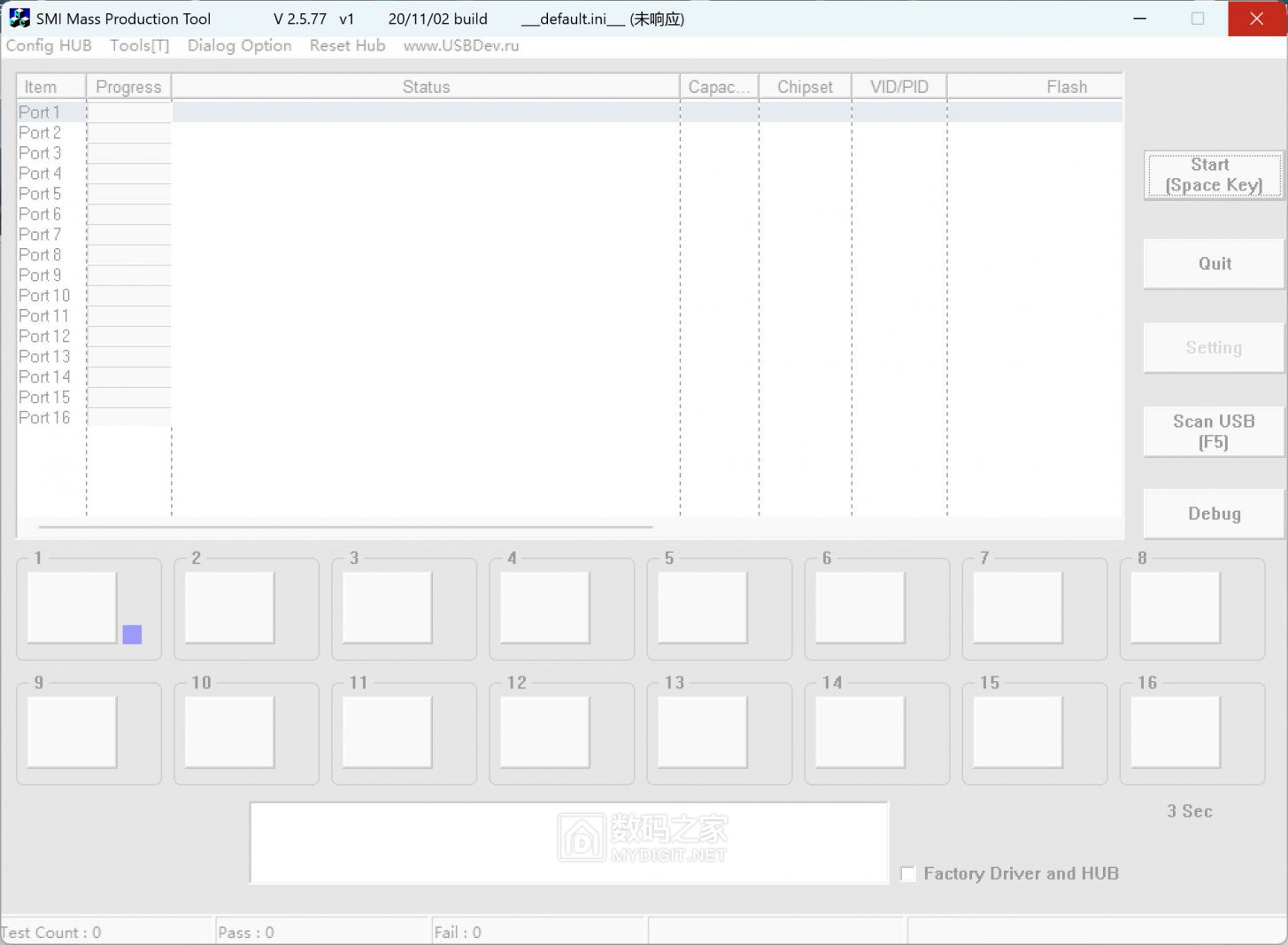Click the Pass : 0 status entry

click(321, 933)
